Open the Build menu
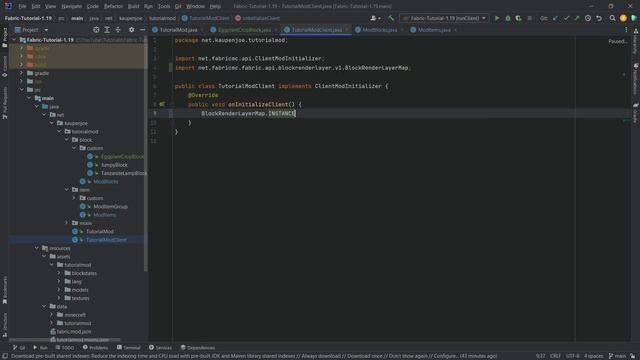 coord(133,6)
